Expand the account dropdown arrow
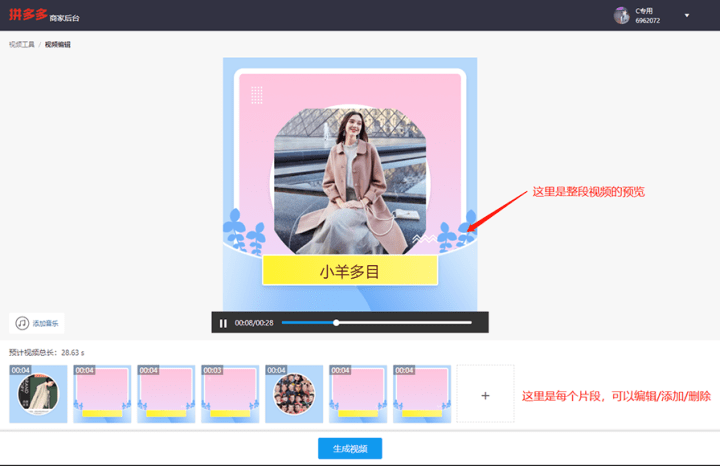720x466 pixels. (687, 15)
